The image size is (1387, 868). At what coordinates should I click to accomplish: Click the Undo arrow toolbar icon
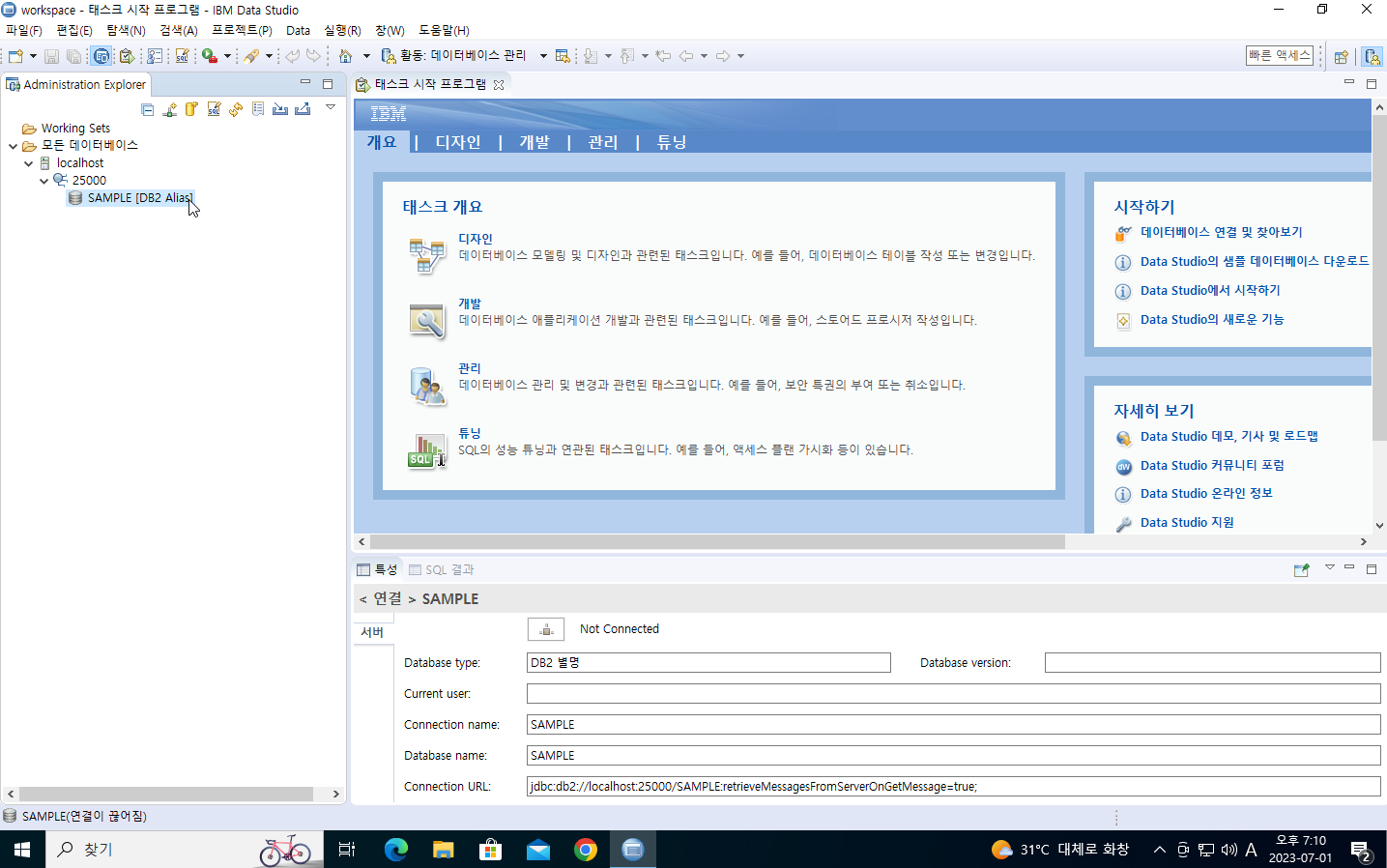(292, 56)
